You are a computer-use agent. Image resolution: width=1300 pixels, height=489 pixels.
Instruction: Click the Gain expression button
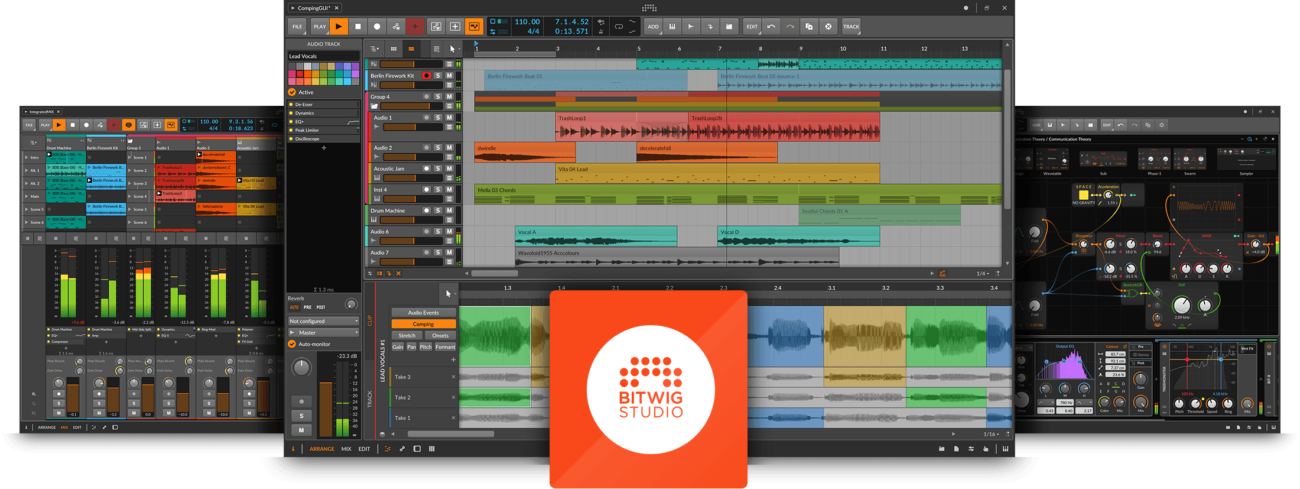[397, 347]
